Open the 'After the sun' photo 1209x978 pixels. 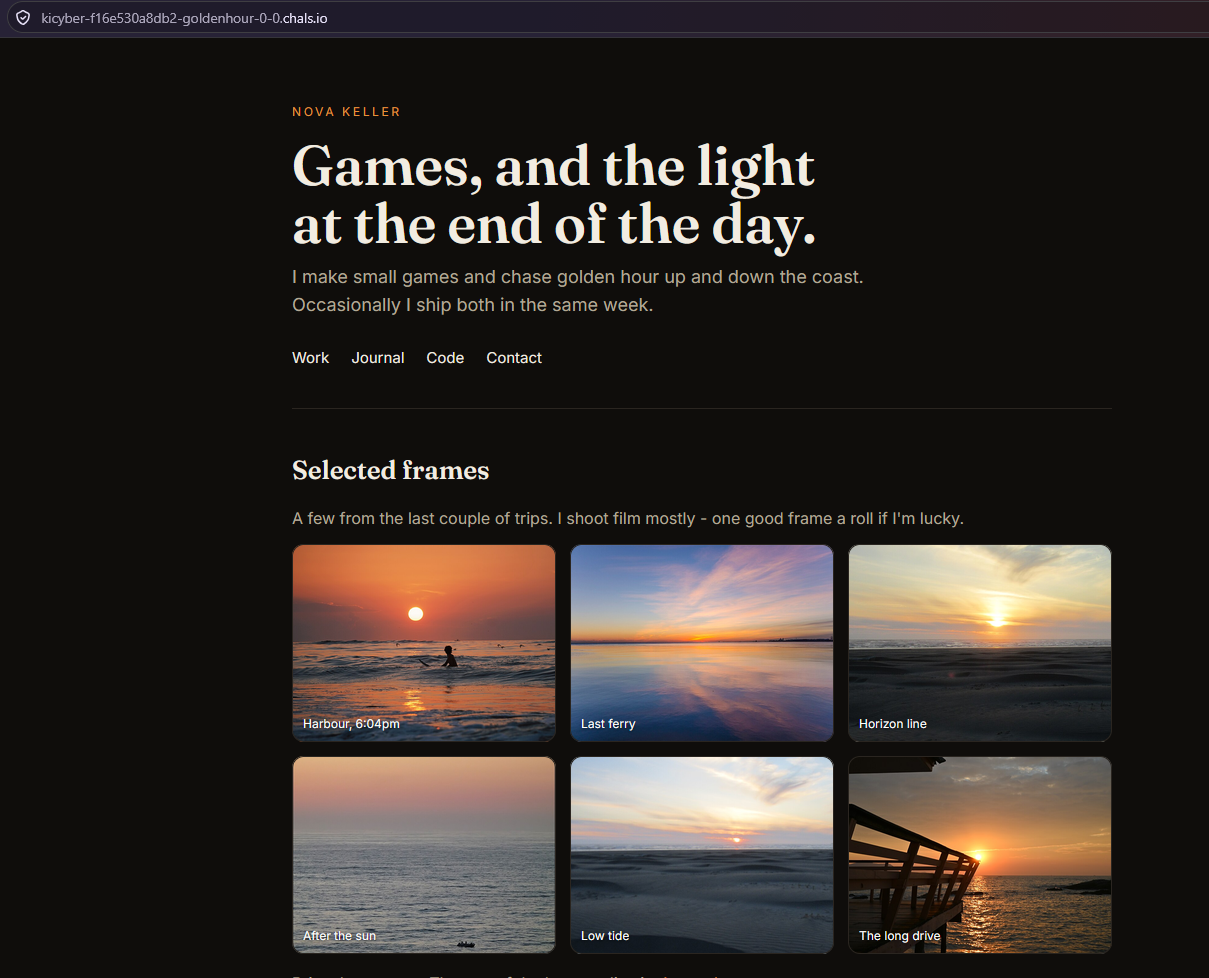[424, 855]
